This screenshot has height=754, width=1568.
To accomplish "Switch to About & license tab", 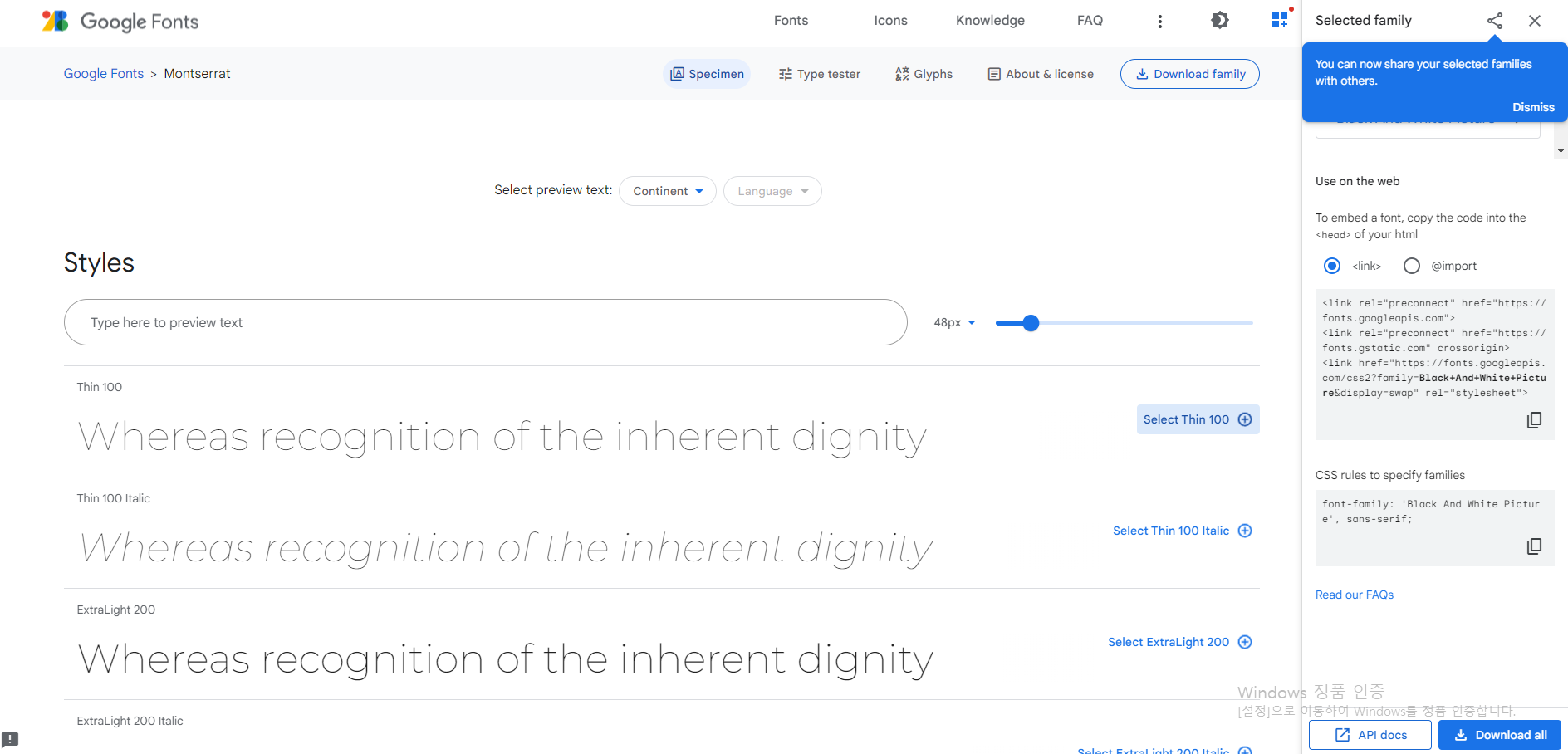I will click(x=1040, y=74).
